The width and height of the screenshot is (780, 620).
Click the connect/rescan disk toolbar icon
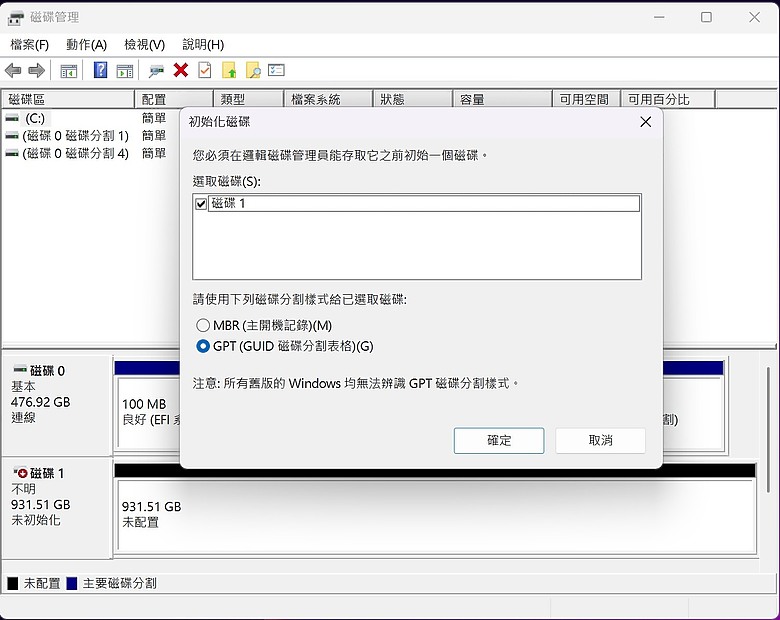(x=156, y=71)
